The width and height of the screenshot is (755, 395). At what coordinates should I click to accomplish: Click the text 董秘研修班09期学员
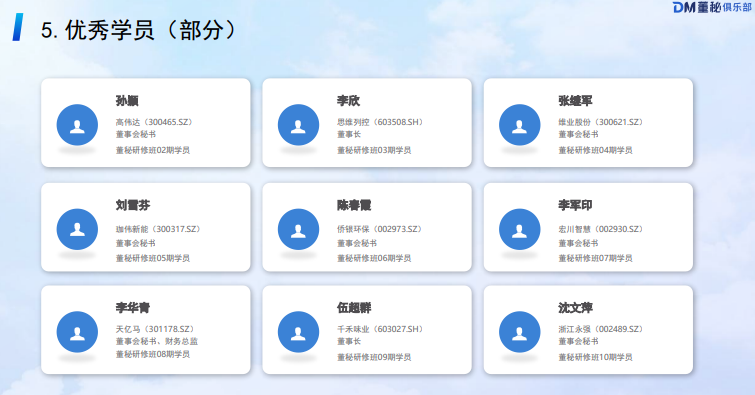click(374, 357)
